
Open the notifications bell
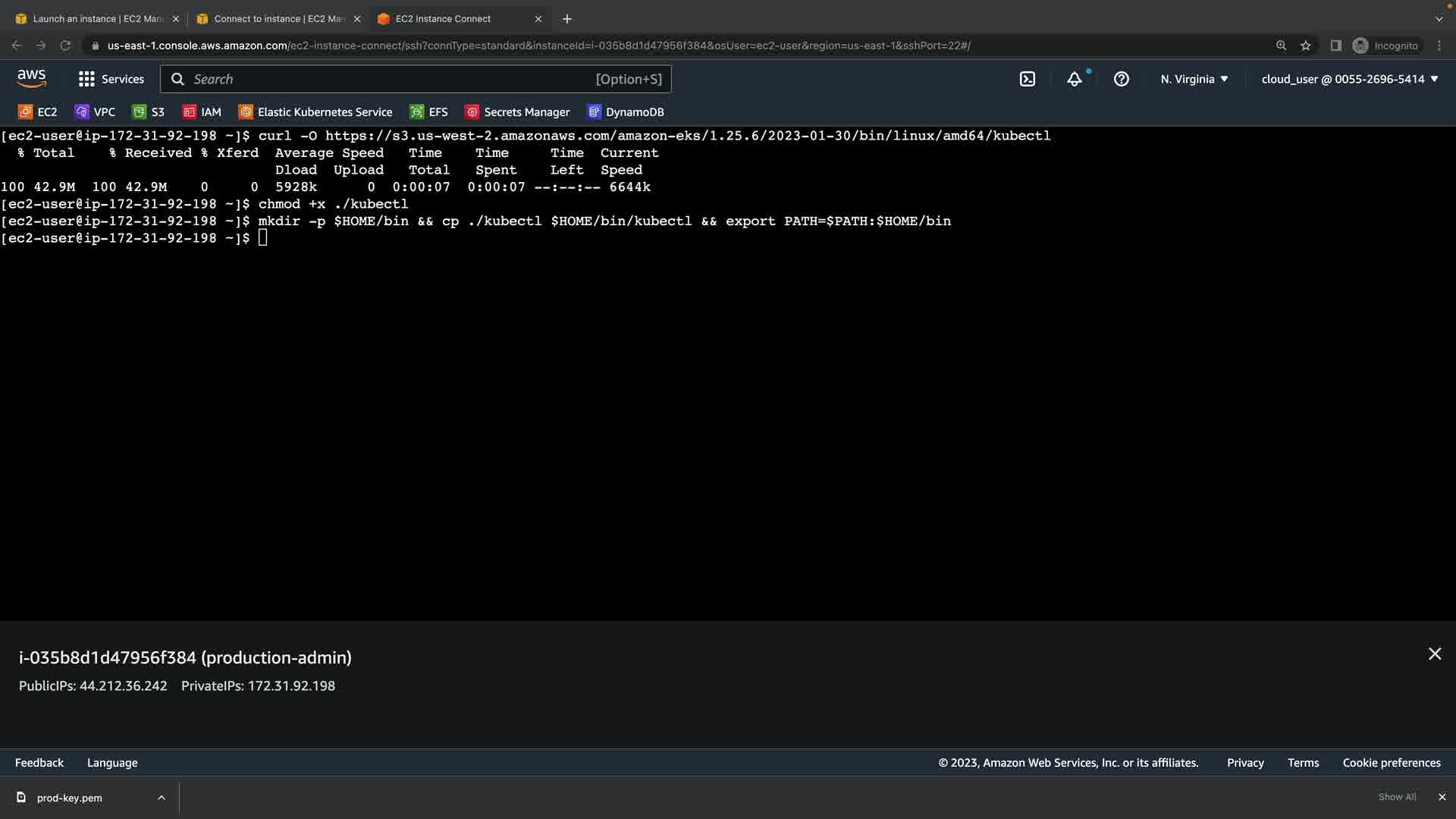tap(1074, 79)
